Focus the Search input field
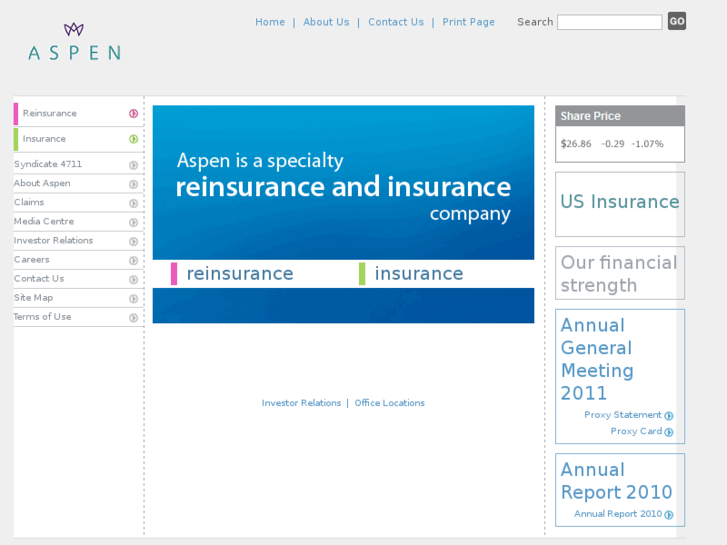Image resolution: width=727 pixels, height=545 pixels. pos(609,22)
